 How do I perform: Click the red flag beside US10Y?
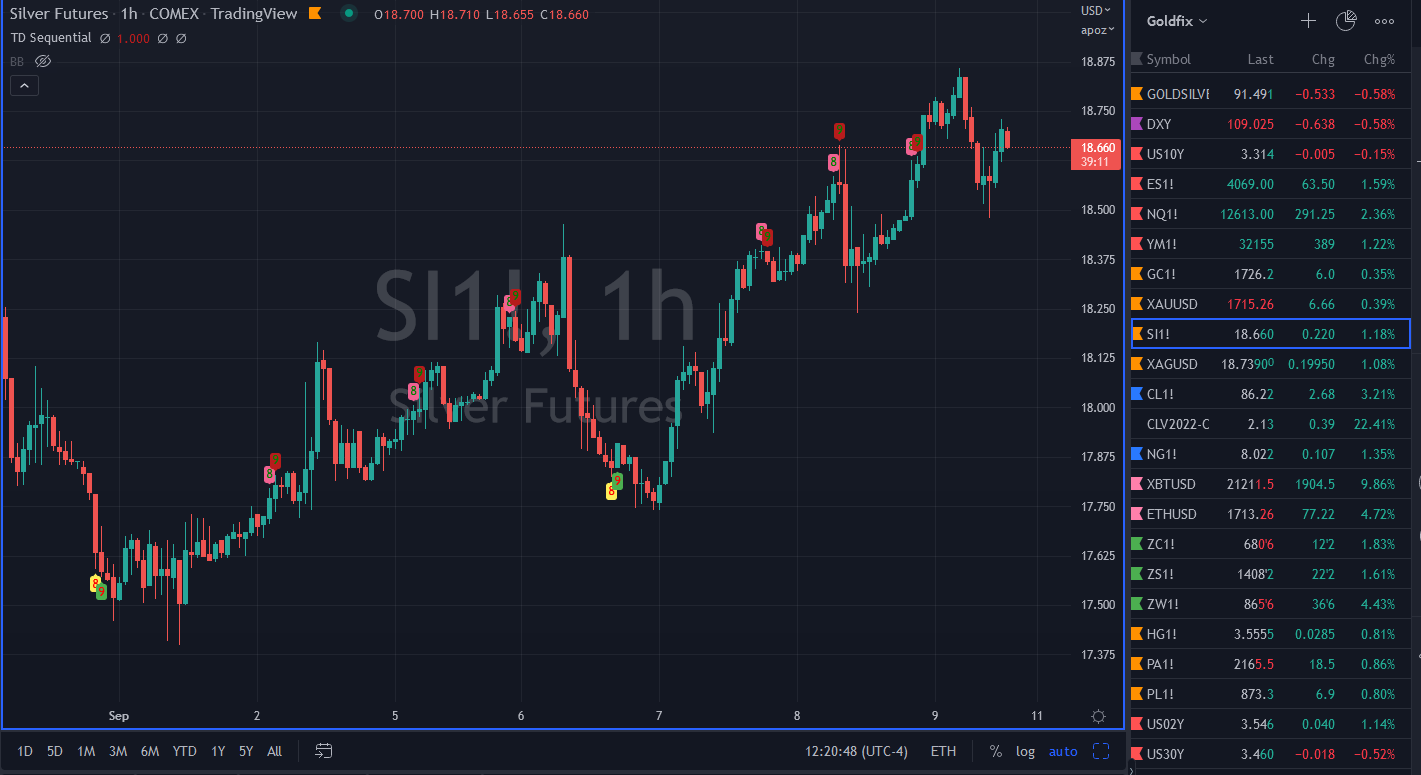coord(1136,154)
